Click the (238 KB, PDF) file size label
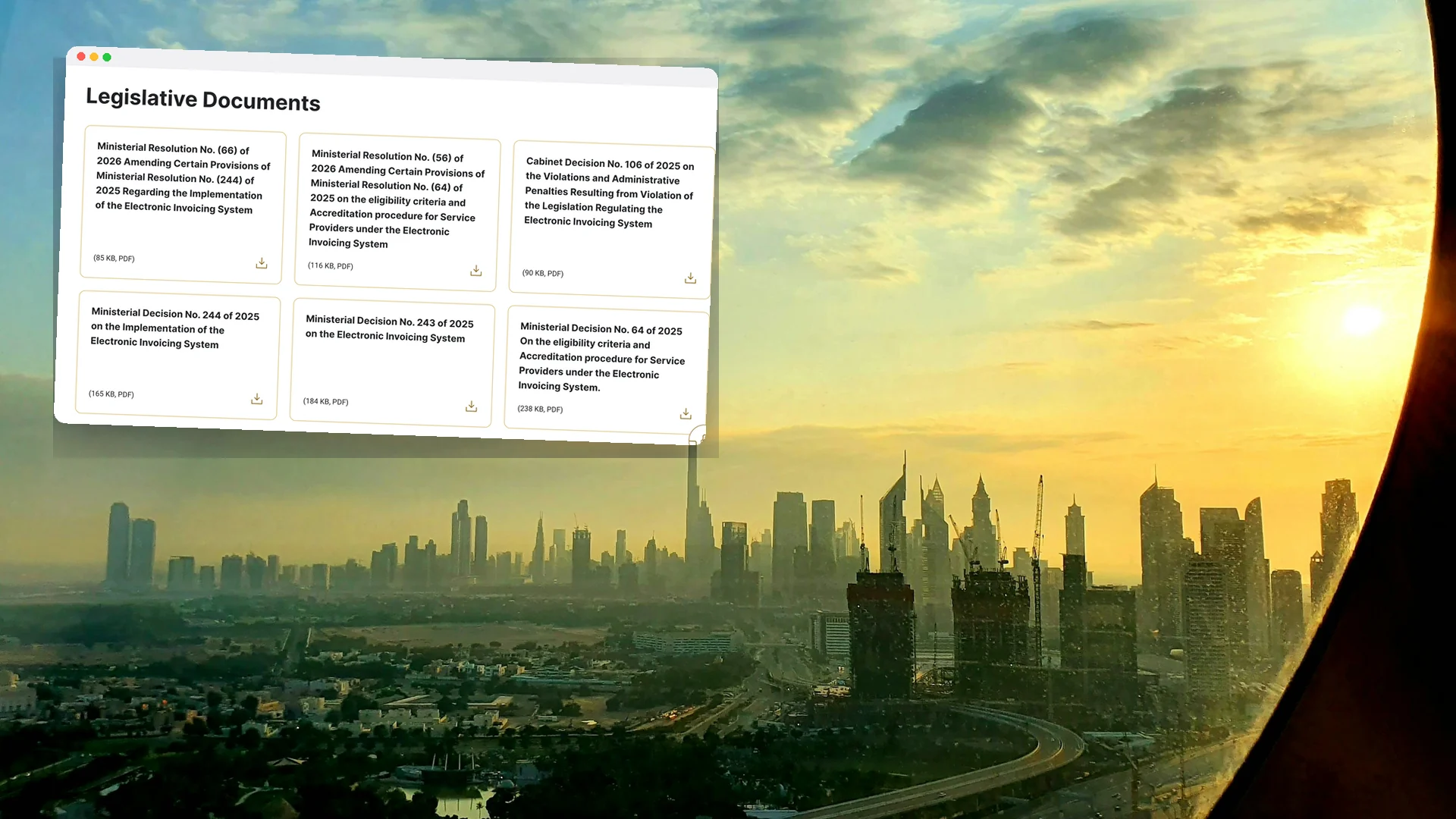The width and height of the screenshot is (1456, 819). (x=540, y=409)
